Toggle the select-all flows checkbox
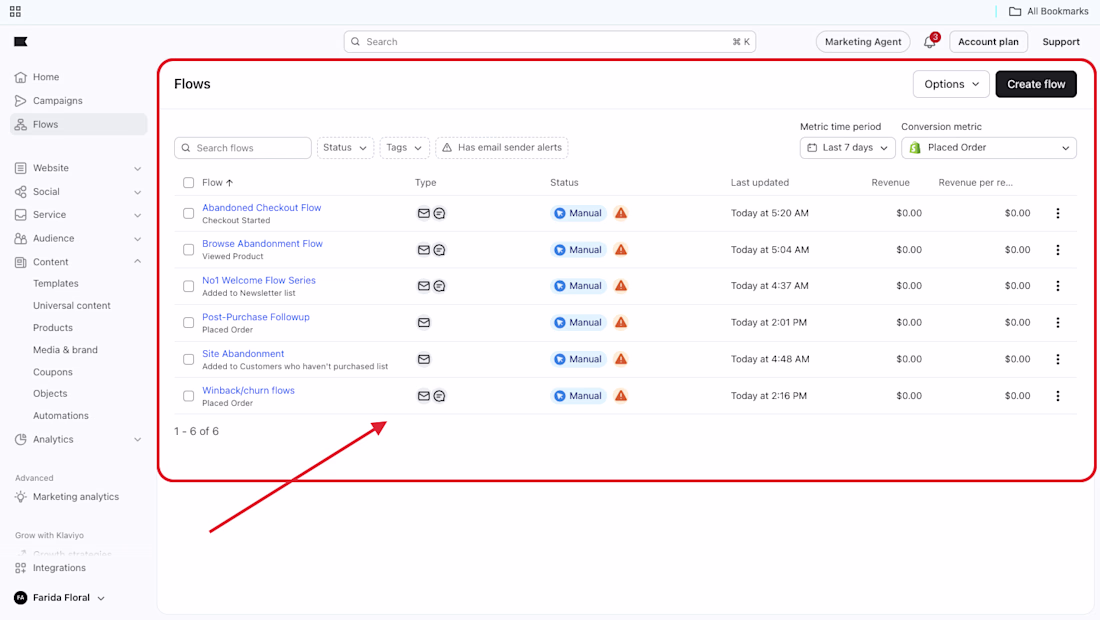1100x620 pixels. [x=189, y=182]
